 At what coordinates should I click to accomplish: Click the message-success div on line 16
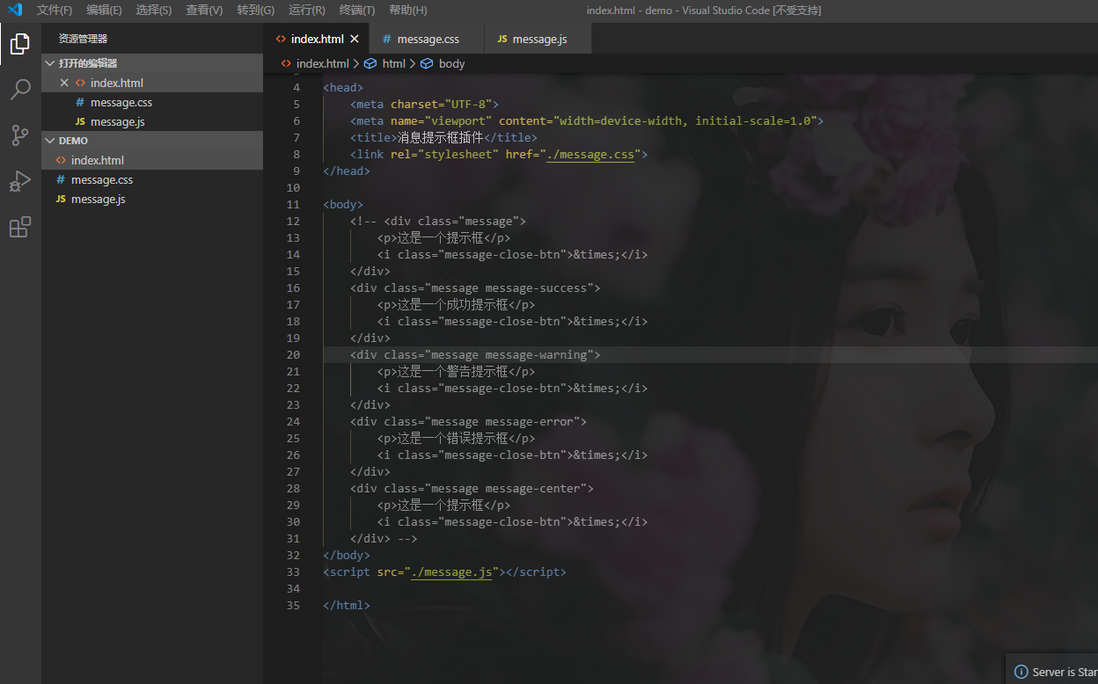click(x=475, y=288)
